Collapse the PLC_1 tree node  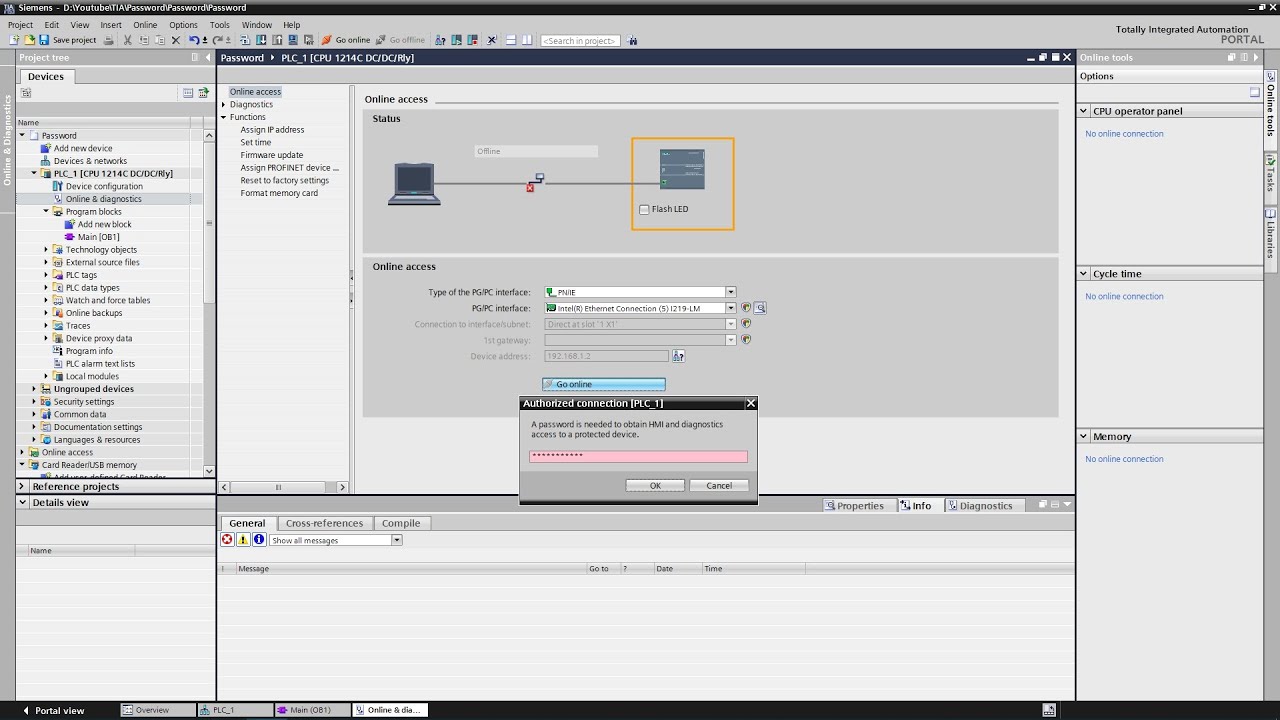point(34,173)
